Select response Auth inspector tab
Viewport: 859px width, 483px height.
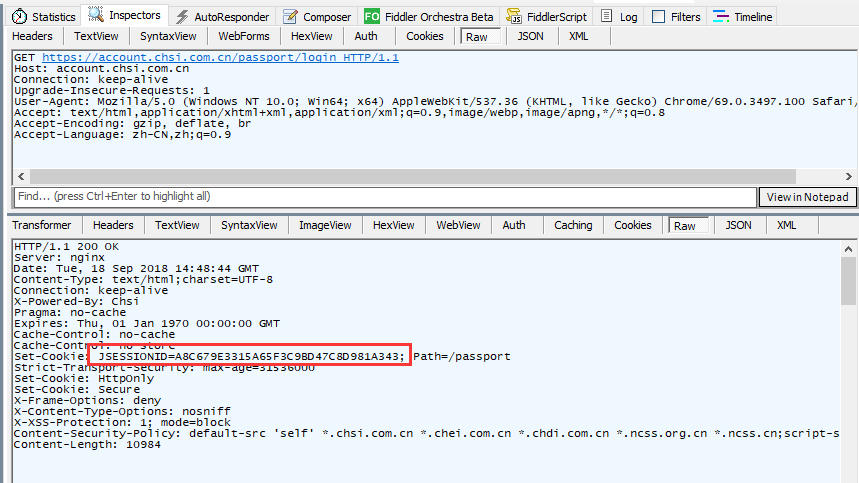click(x=514, y=225)
